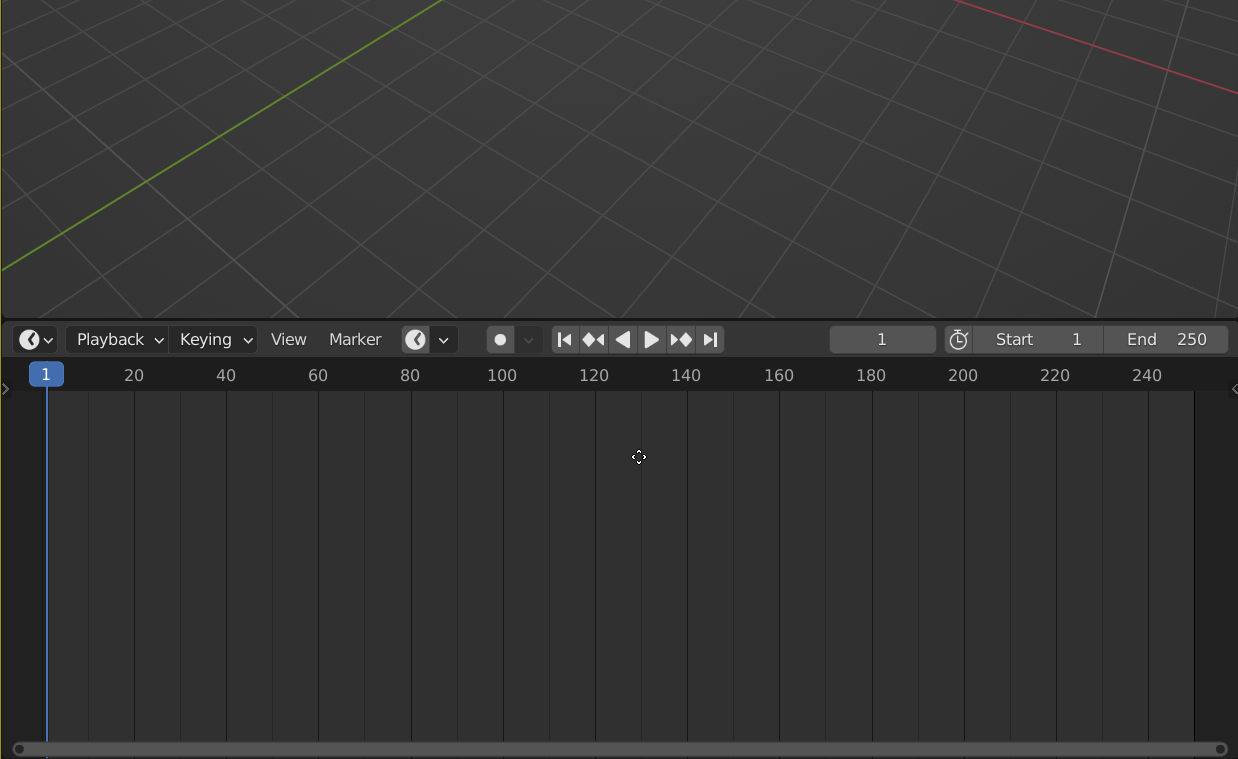This screenshot has width=1238, height=759.
Task: Click the scrollbar right zoom handle
Action: (x=1221, y=749)
